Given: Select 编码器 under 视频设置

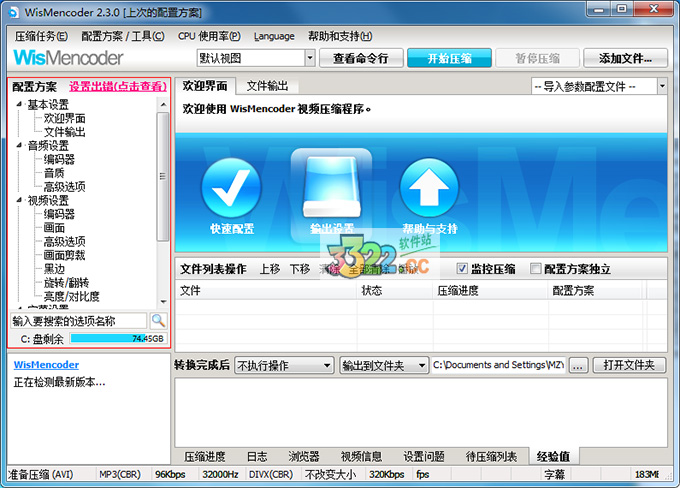Looking at the screenshot, I should point(59,214).
